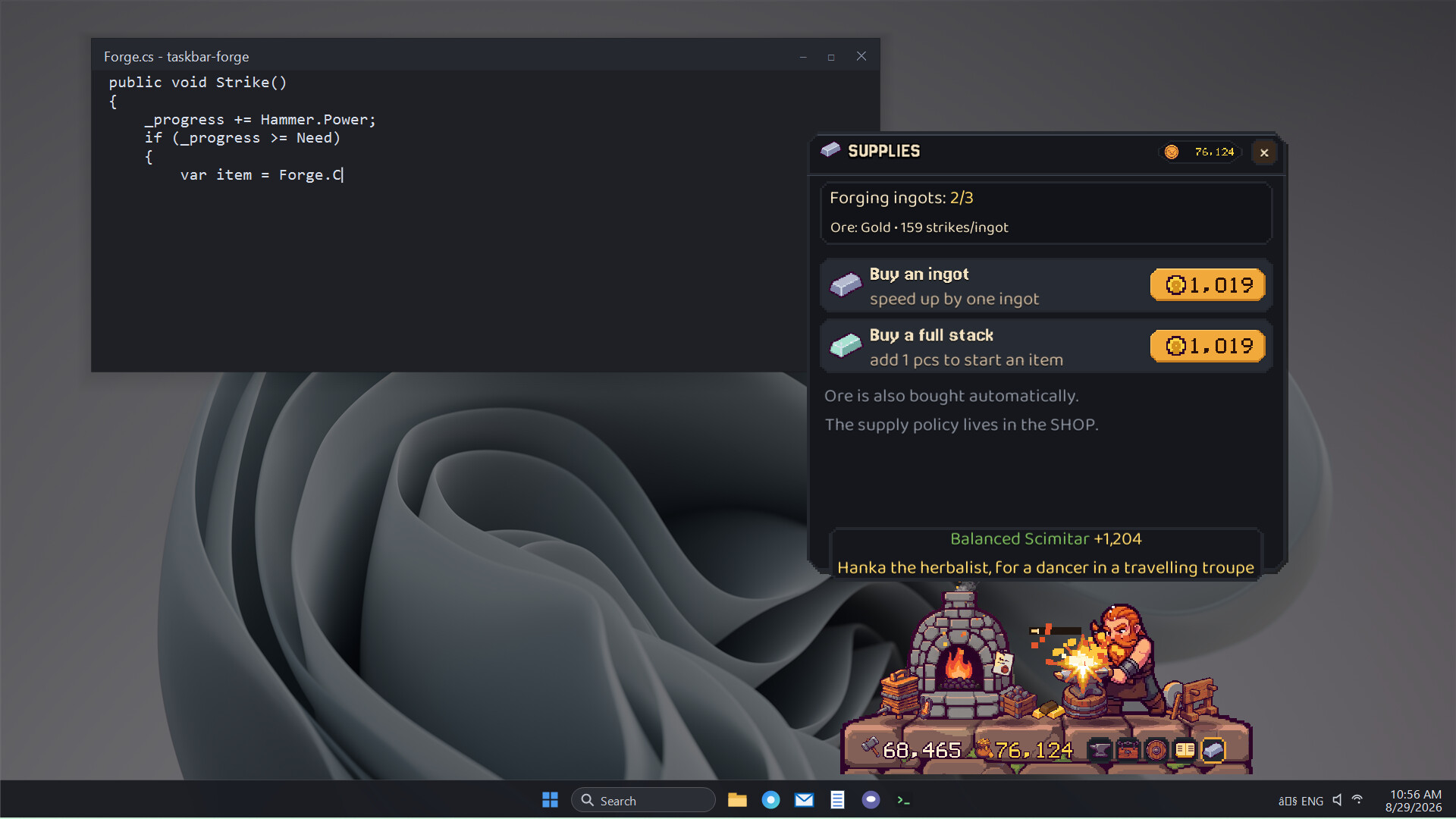
Task: Click the 'Hanka the herbalist' order message
Action: [x=1046, y=568]
